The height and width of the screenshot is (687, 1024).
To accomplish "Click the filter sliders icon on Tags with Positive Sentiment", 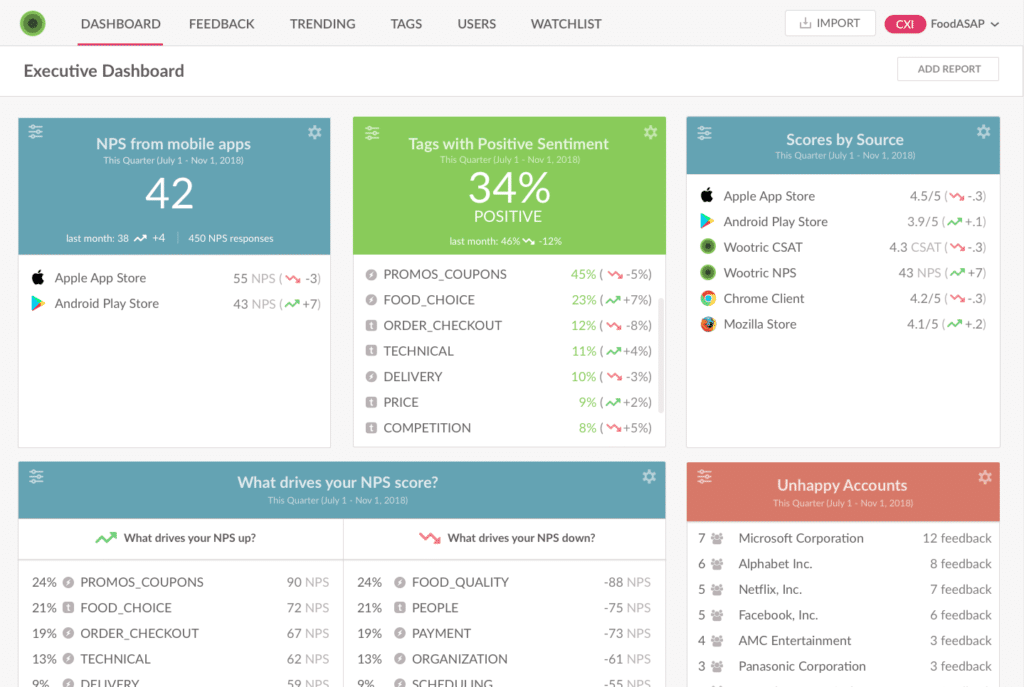I will pyautogui.click(x=371, y=131).
